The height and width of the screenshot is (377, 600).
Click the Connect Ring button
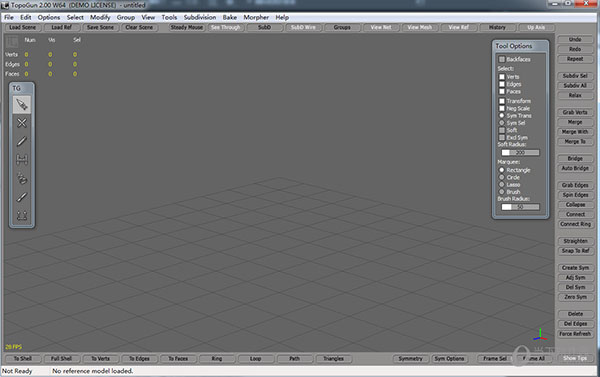(575, 224)
